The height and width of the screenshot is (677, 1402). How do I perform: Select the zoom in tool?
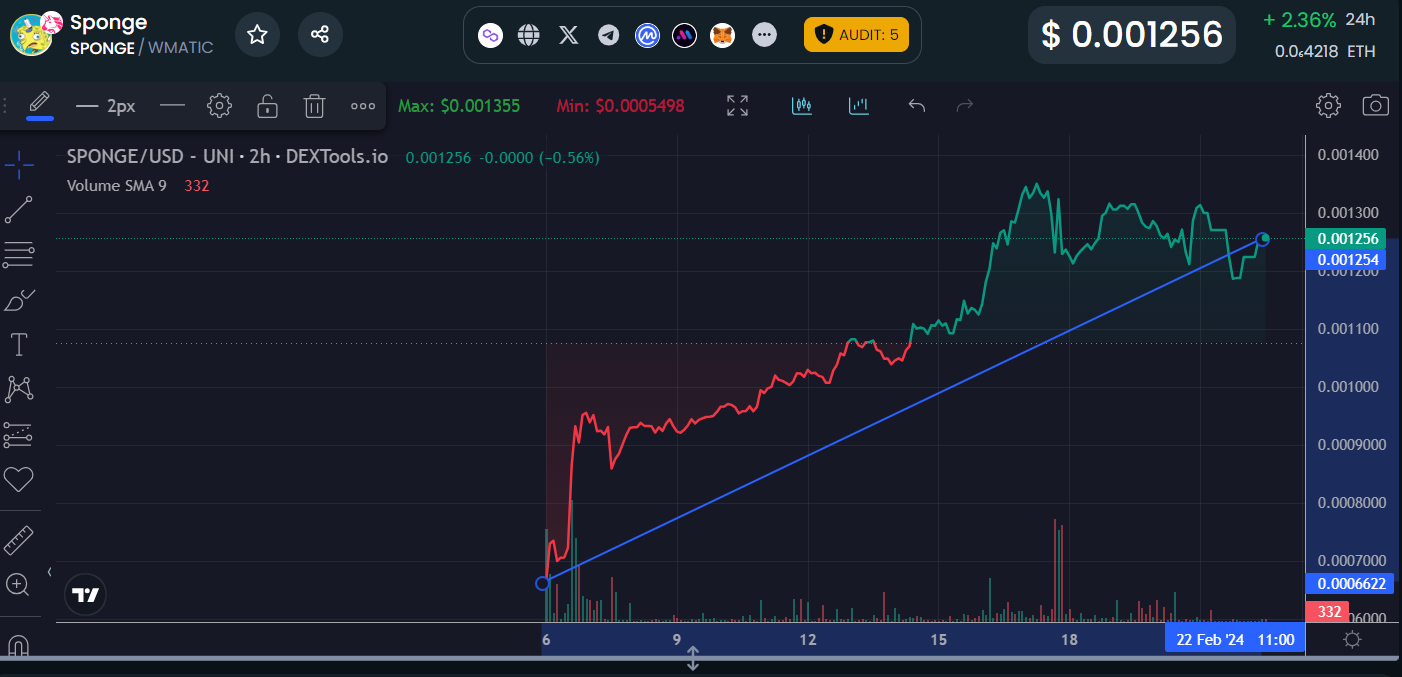click(x=18, y=585)
